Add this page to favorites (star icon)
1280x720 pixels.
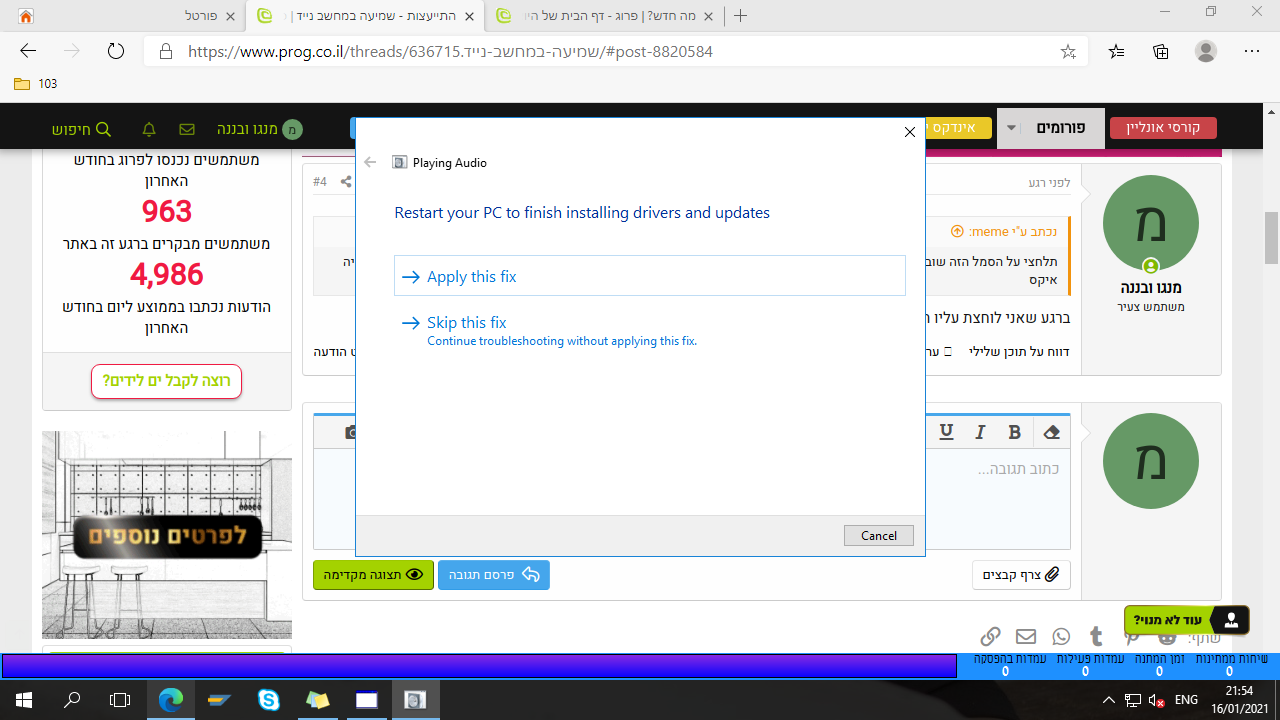1068,51
